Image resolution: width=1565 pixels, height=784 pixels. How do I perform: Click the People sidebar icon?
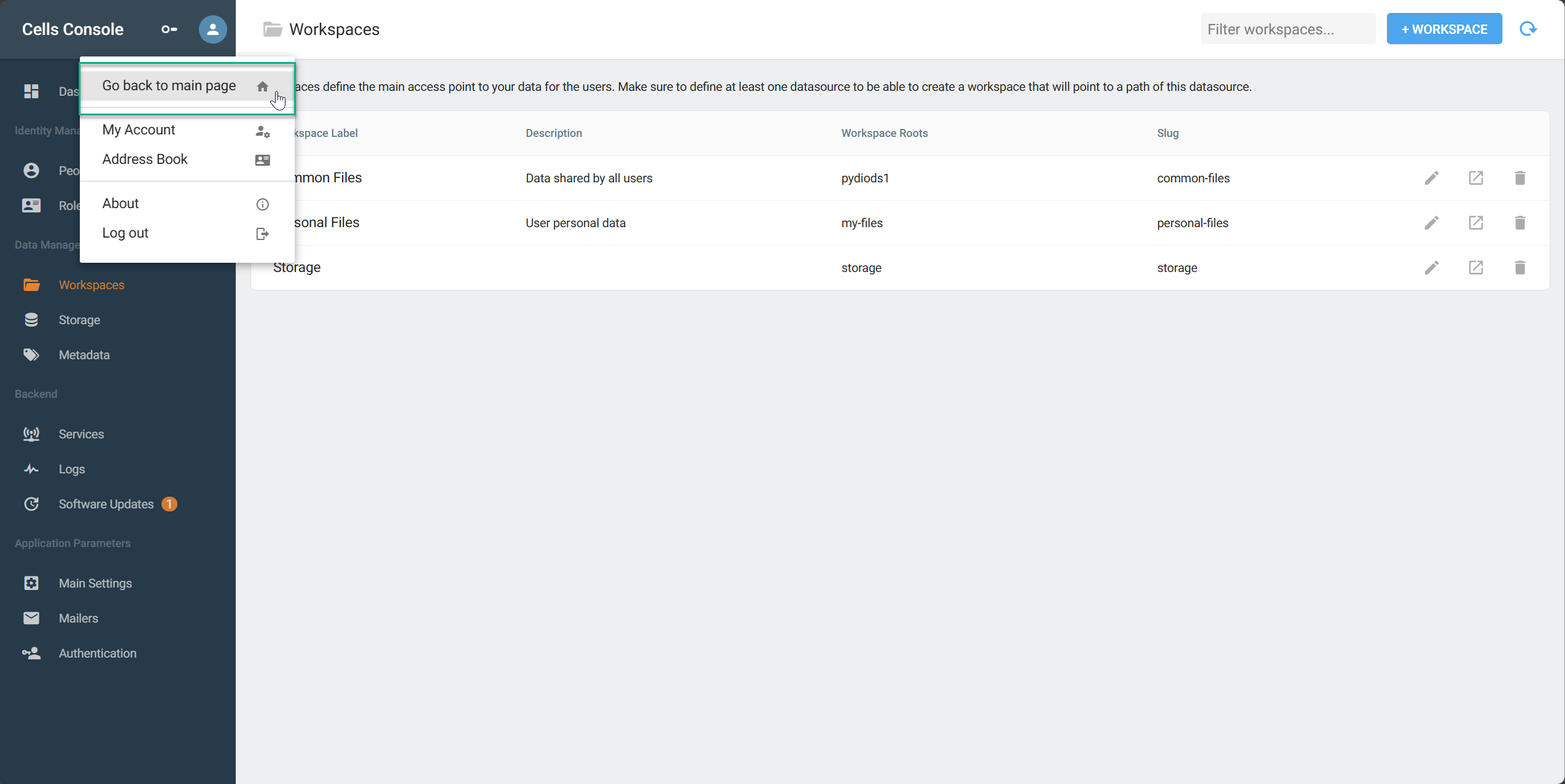coord(31,171)
